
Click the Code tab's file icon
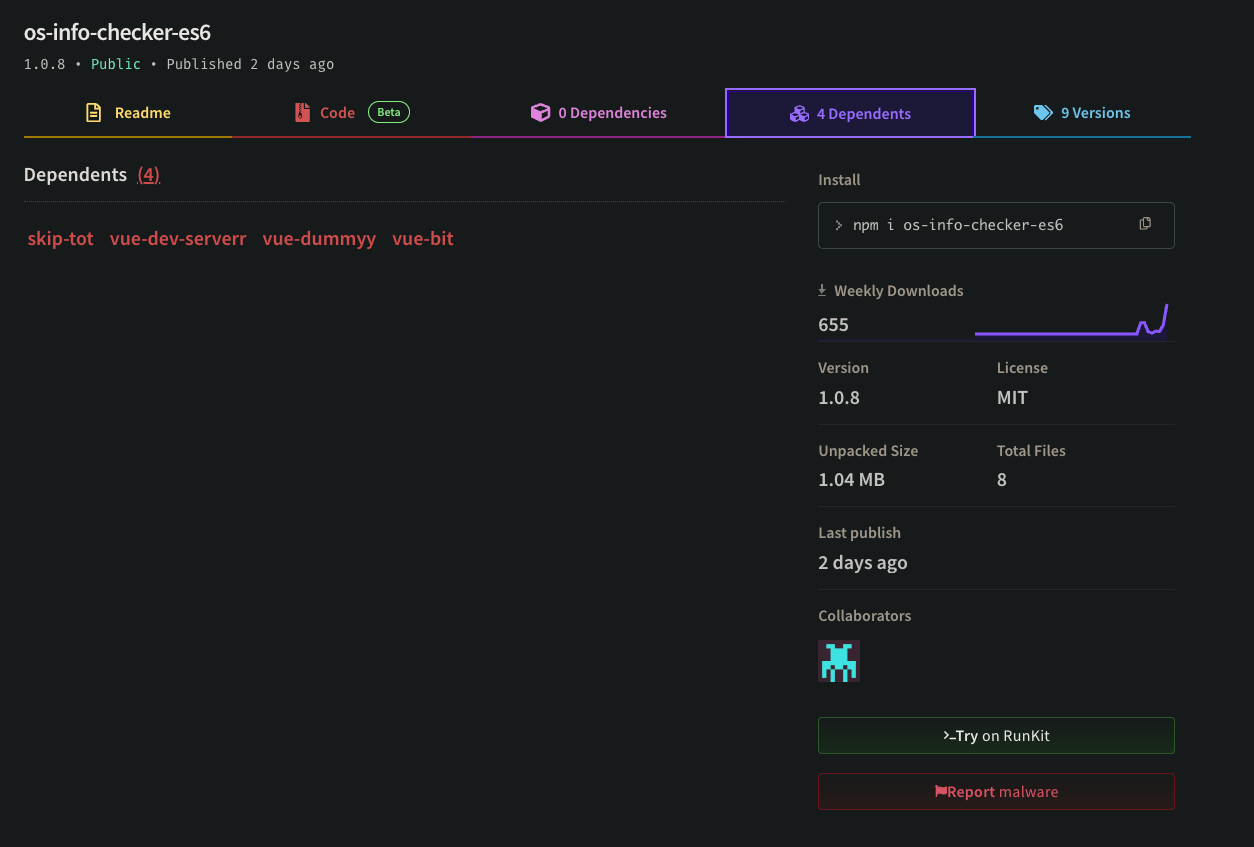[x=302, y=113]
